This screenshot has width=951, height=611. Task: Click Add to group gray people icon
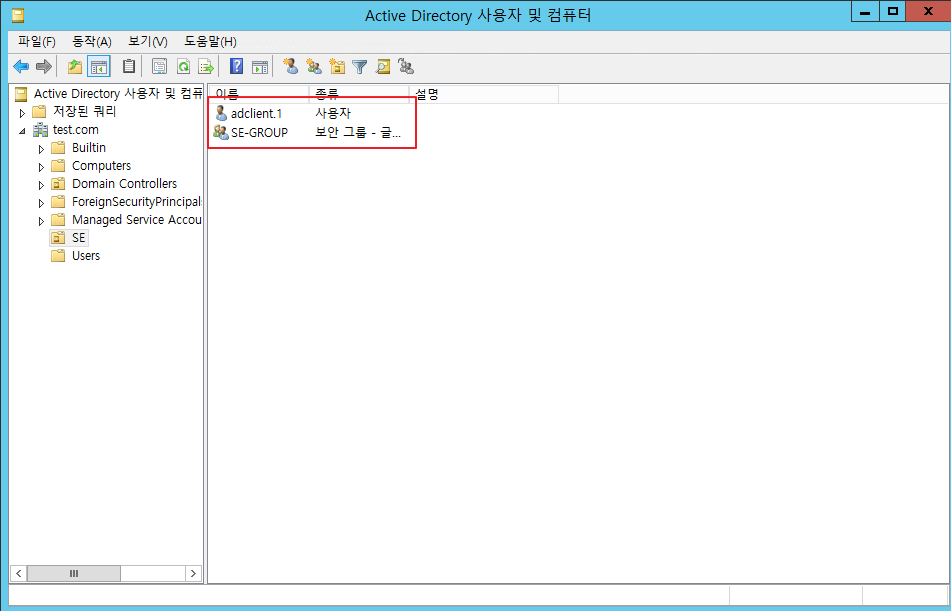(x=406, y=67)
